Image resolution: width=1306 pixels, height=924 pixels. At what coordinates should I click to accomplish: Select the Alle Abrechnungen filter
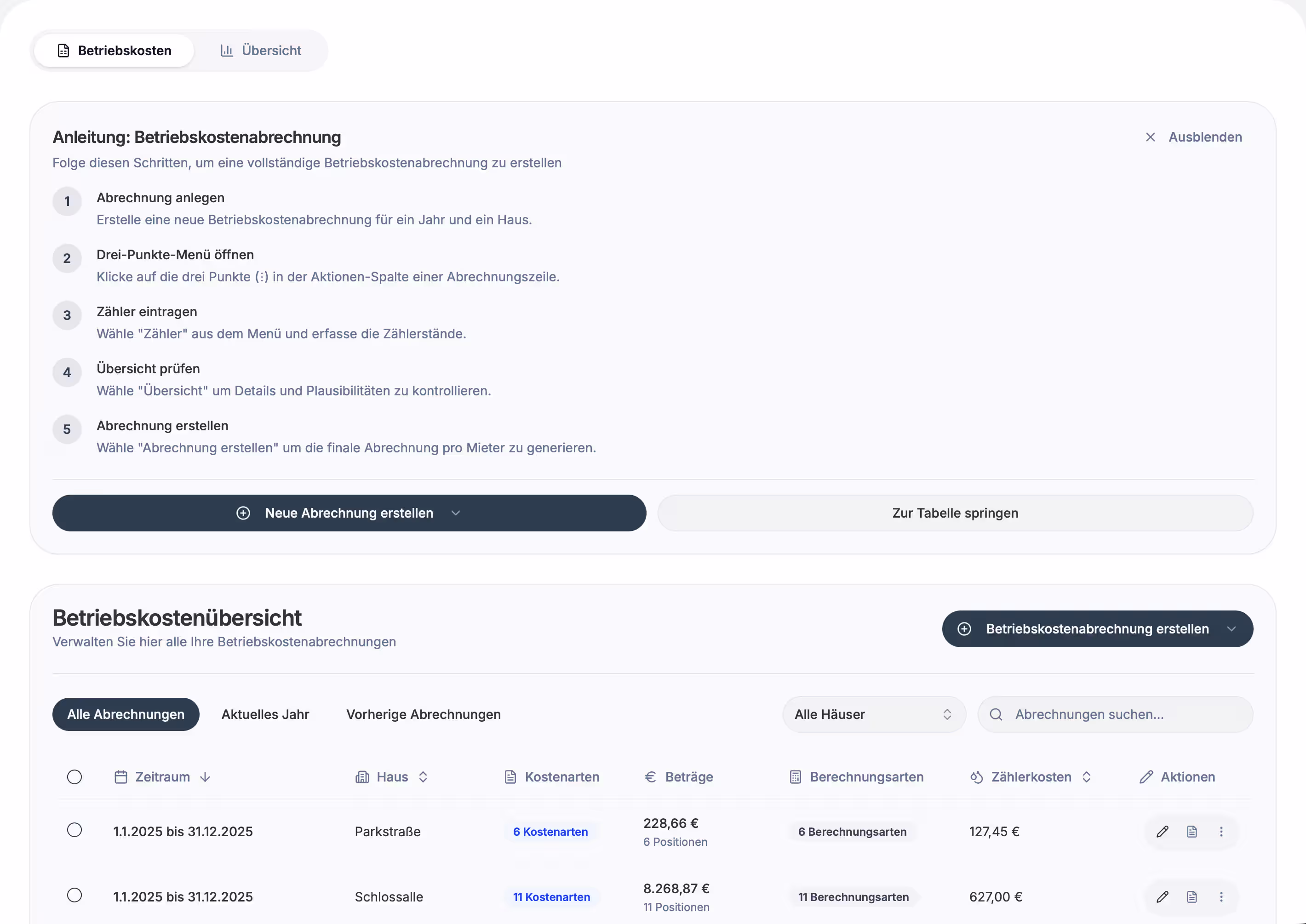(126, 714)
